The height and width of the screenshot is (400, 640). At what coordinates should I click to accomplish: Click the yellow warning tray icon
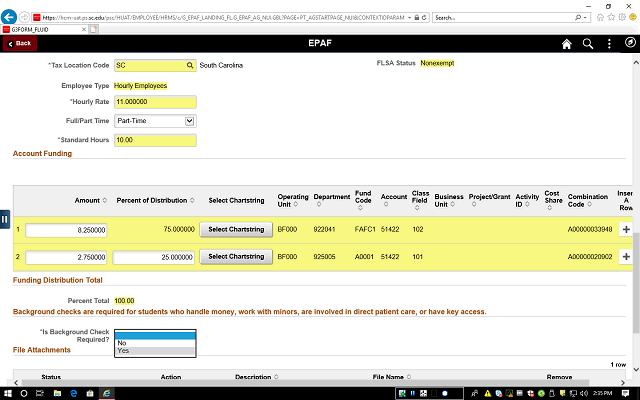[487, 393]
